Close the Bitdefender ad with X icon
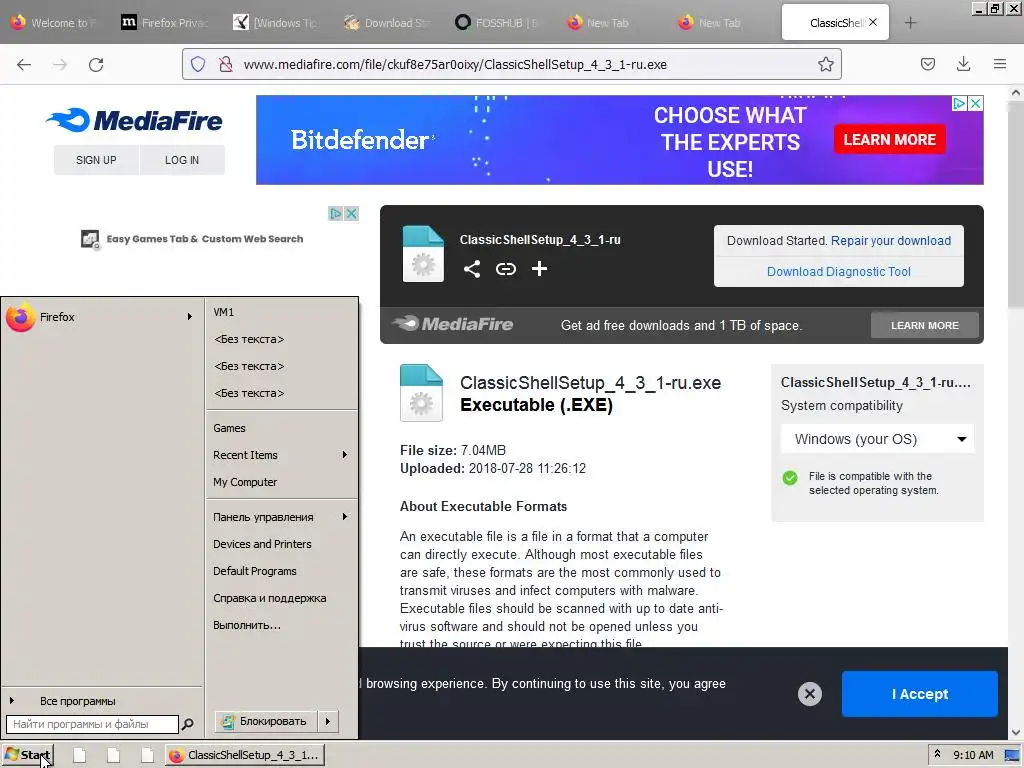Viewport: 1024px width, 768px height. (975, 103)
